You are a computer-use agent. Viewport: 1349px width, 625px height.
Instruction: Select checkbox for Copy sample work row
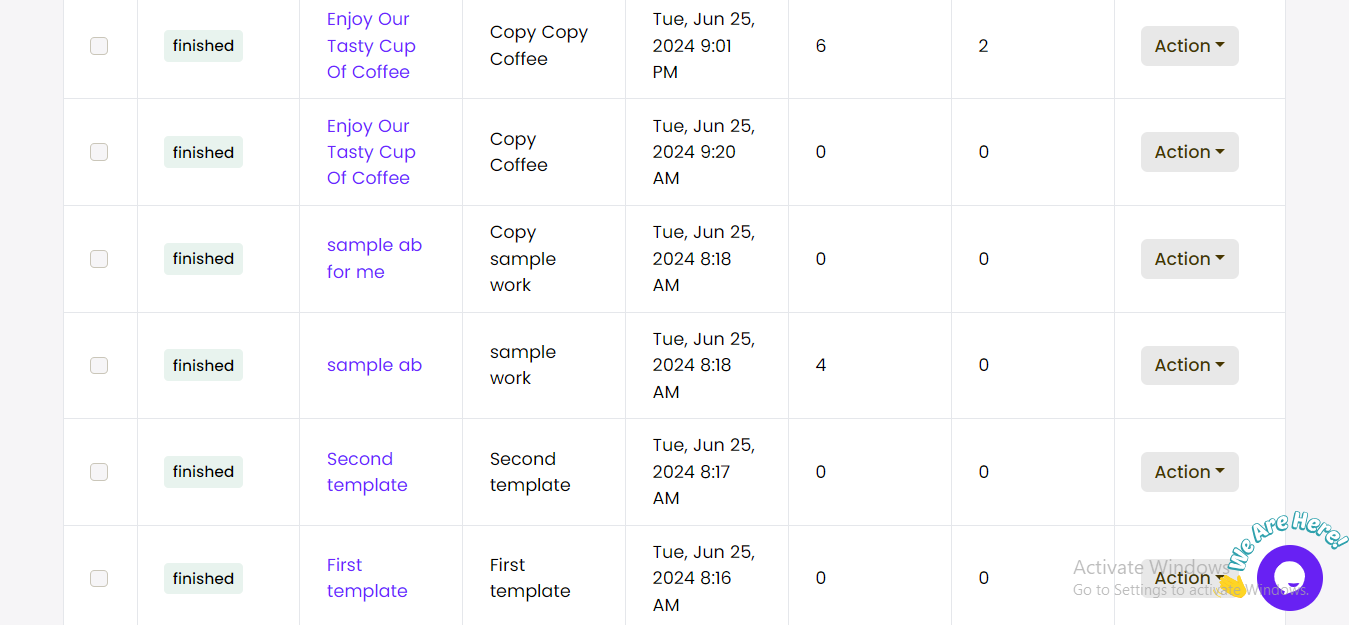point(99,259)
